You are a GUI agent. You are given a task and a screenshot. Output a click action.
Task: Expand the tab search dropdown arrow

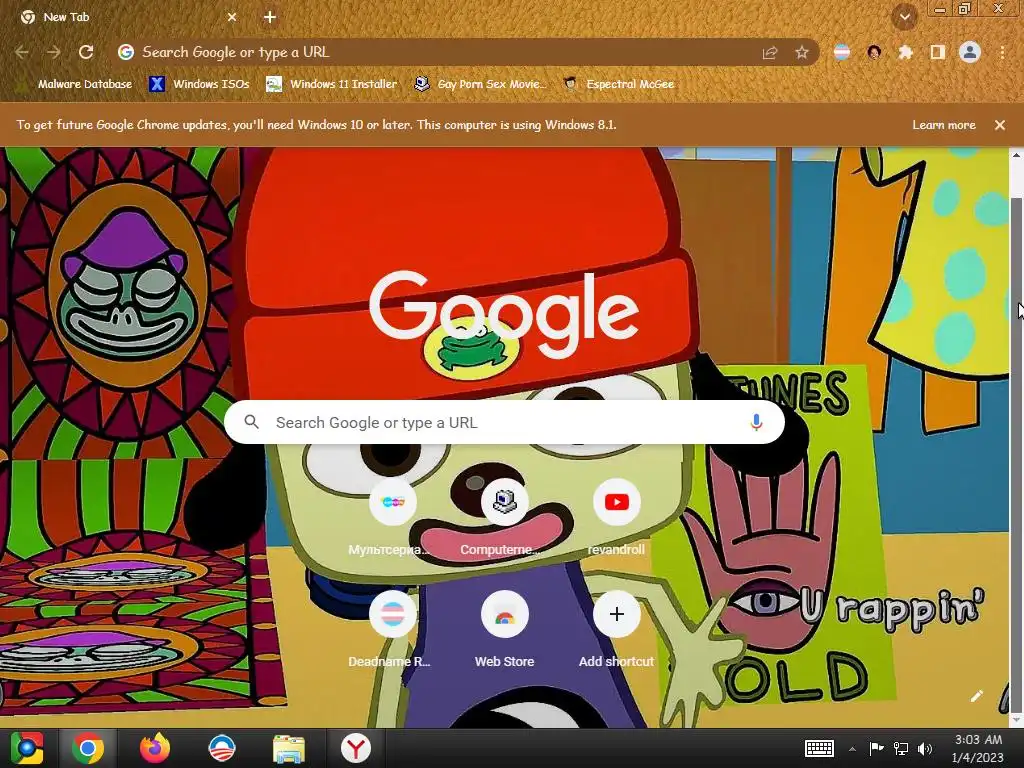[x=905, y=17]
